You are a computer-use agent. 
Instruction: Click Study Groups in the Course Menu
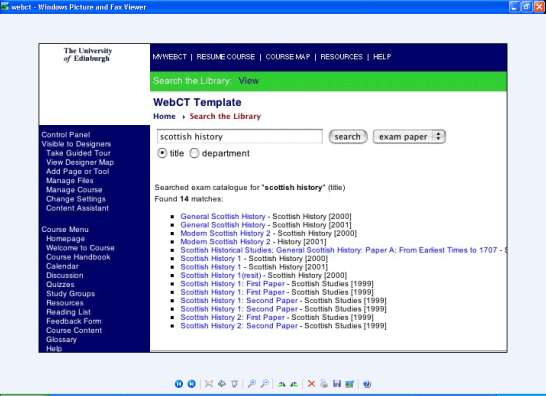point(71,294)
